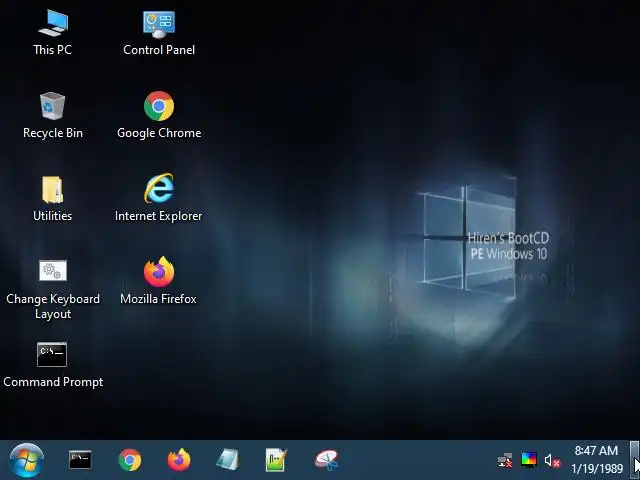Launch Chrome from the taskbar
The width and height of the screenshot is (640, 480).
click(130, 460)
